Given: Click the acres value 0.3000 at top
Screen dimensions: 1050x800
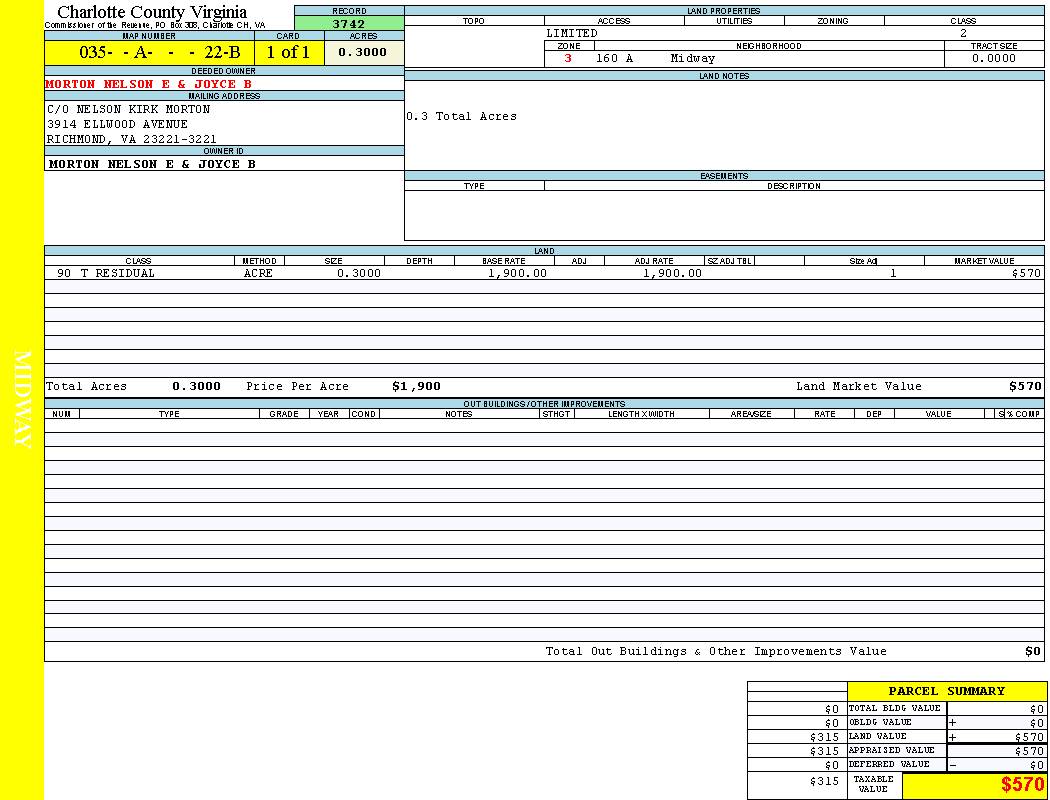Looking at the screenshot, I should point(363,53).
